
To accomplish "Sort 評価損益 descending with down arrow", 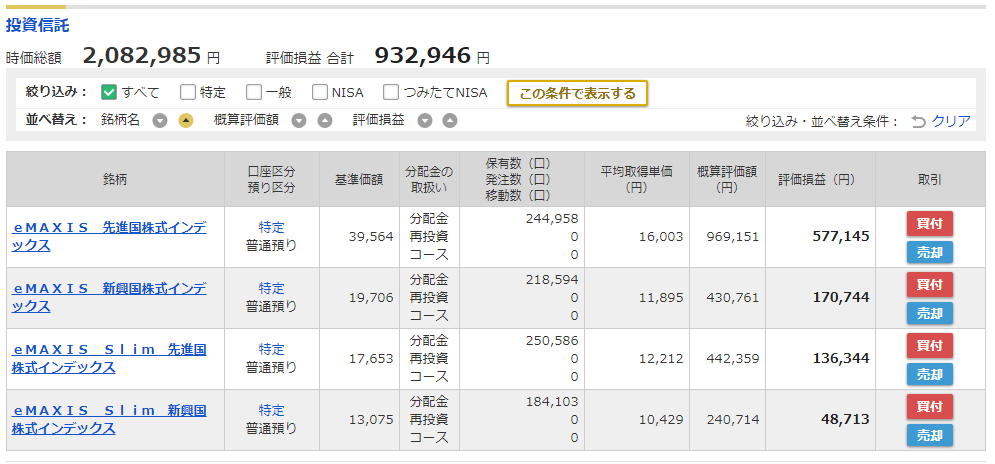I will [425, 121].
